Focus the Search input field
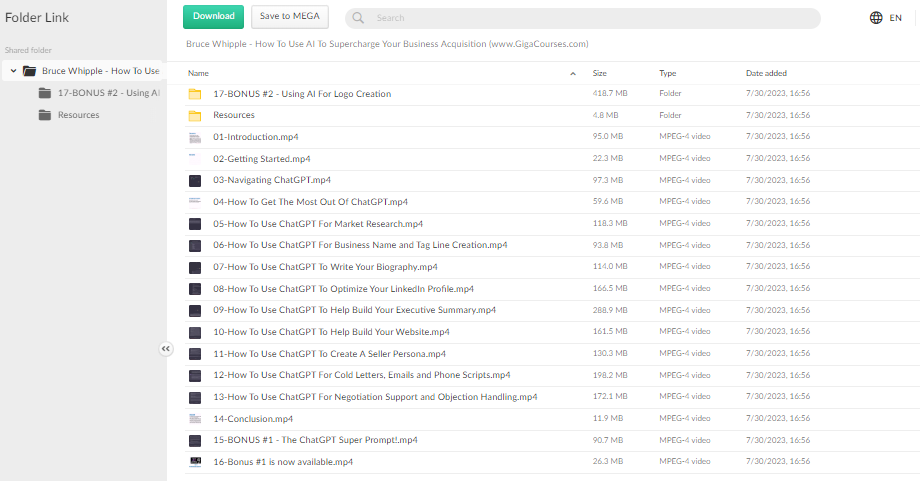920x481 pixels. click(x=590, y=18)
